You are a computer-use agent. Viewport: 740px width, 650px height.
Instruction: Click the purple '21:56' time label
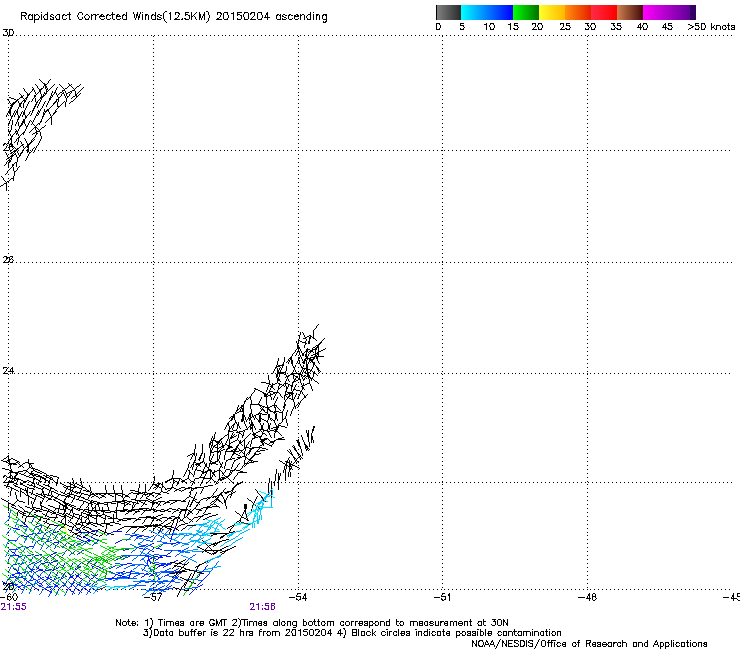262,607
